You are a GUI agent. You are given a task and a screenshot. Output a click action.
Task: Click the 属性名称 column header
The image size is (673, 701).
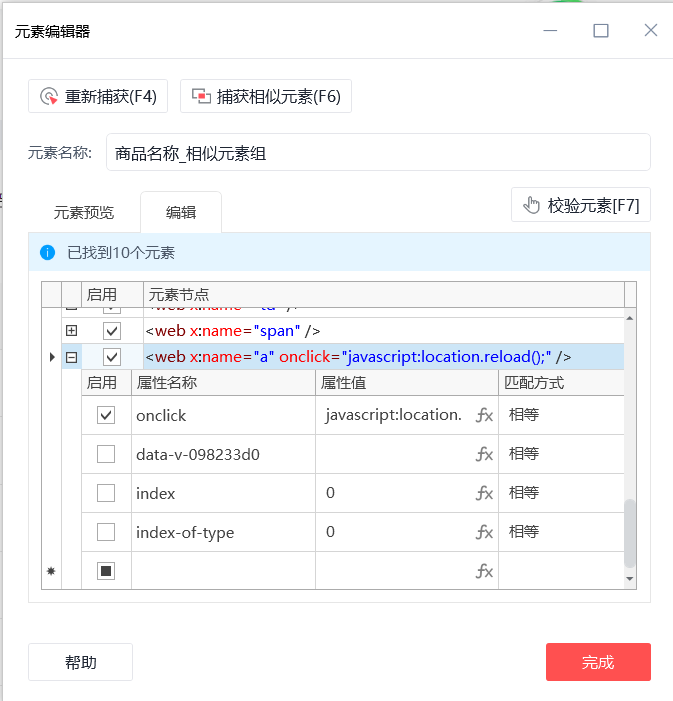pyautogui.click(x=223, y=383)
